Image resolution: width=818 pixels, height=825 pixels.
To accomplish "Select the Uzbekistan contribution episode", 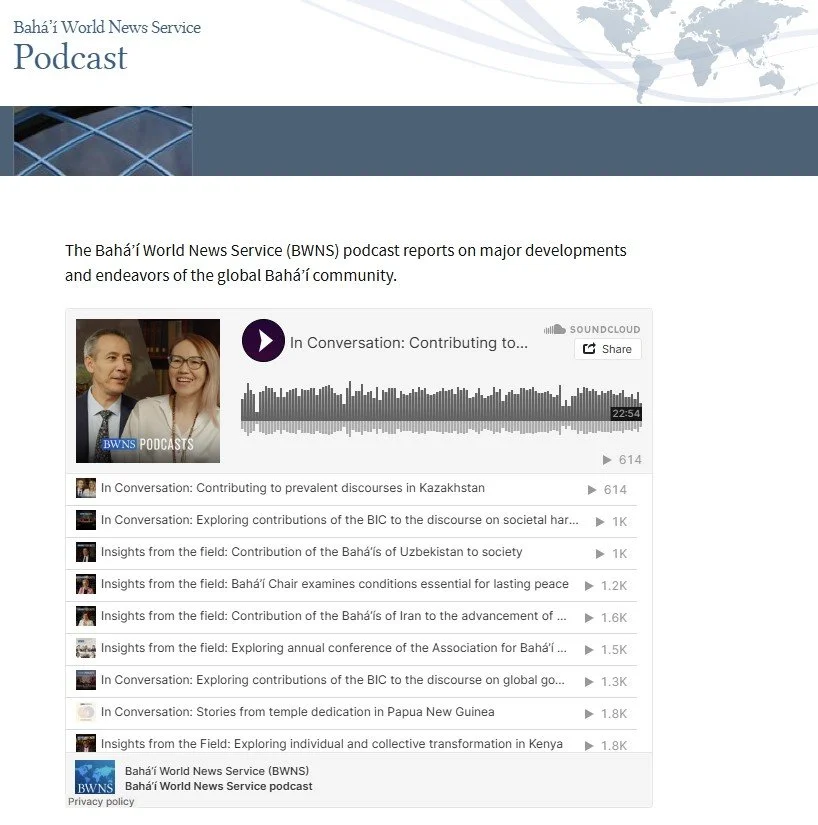I will point(351,553).
